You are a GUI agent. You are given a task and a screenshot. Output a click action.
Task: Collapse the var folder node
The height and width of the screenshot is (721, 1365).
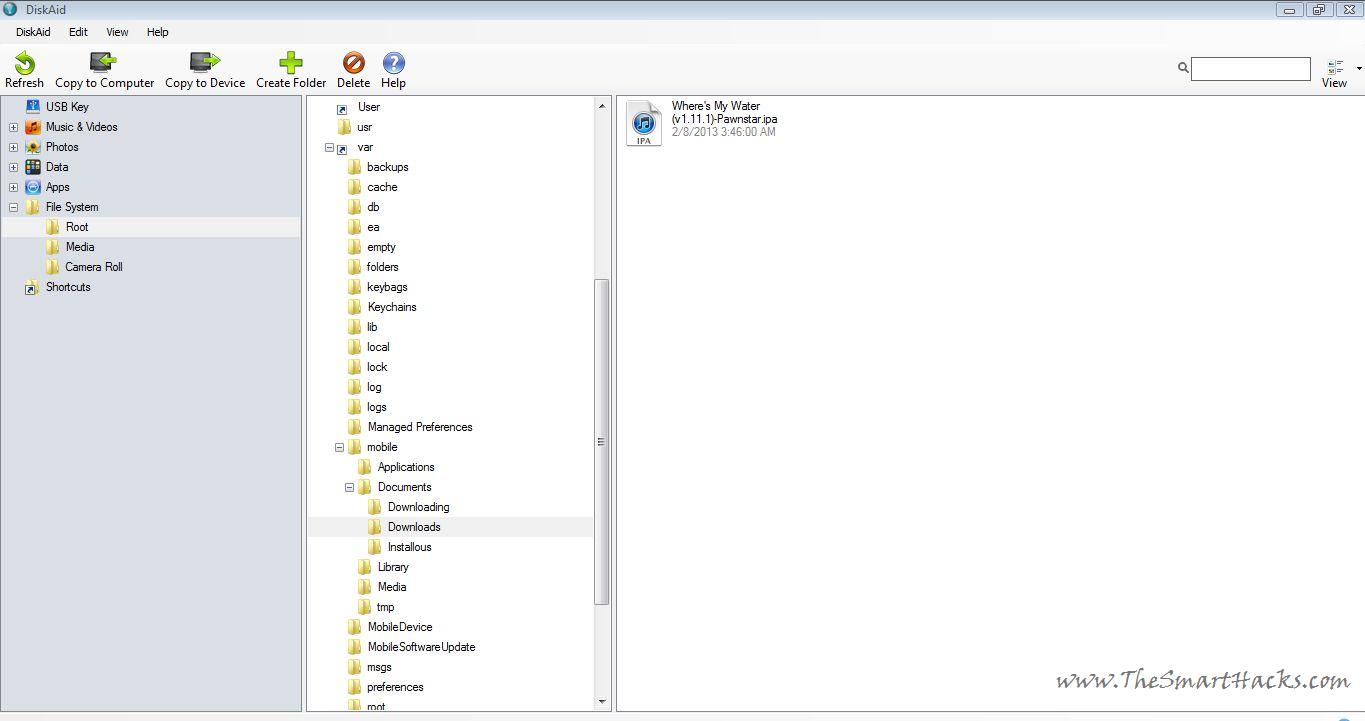pos(329,147)
